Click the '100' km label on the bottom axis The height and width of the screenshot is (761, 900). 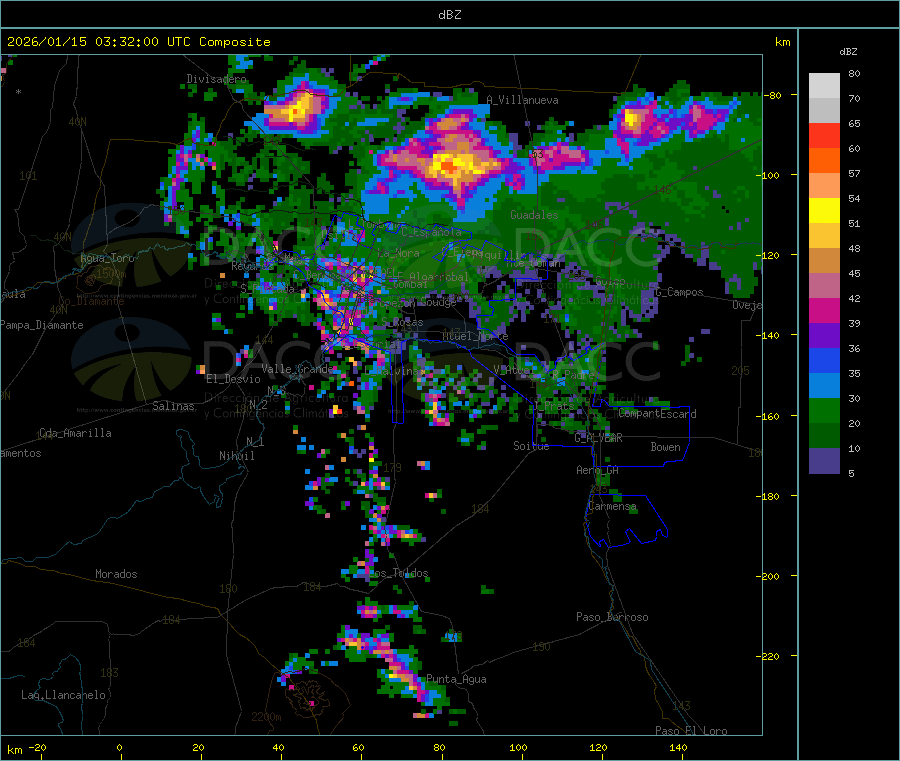point(518,747)
